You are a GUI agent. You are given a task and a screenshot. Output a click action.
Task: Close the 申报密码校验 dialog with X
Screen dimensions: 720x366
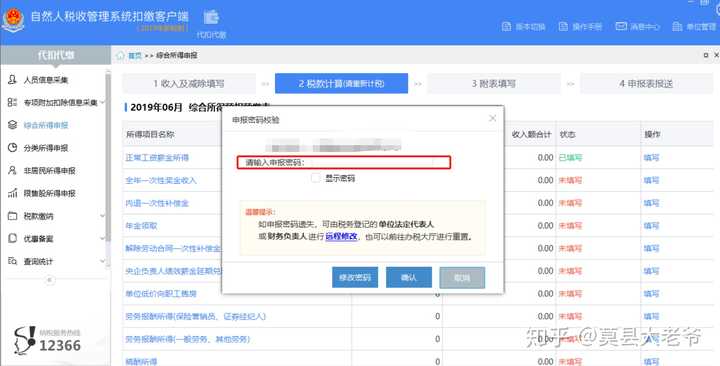493,118
